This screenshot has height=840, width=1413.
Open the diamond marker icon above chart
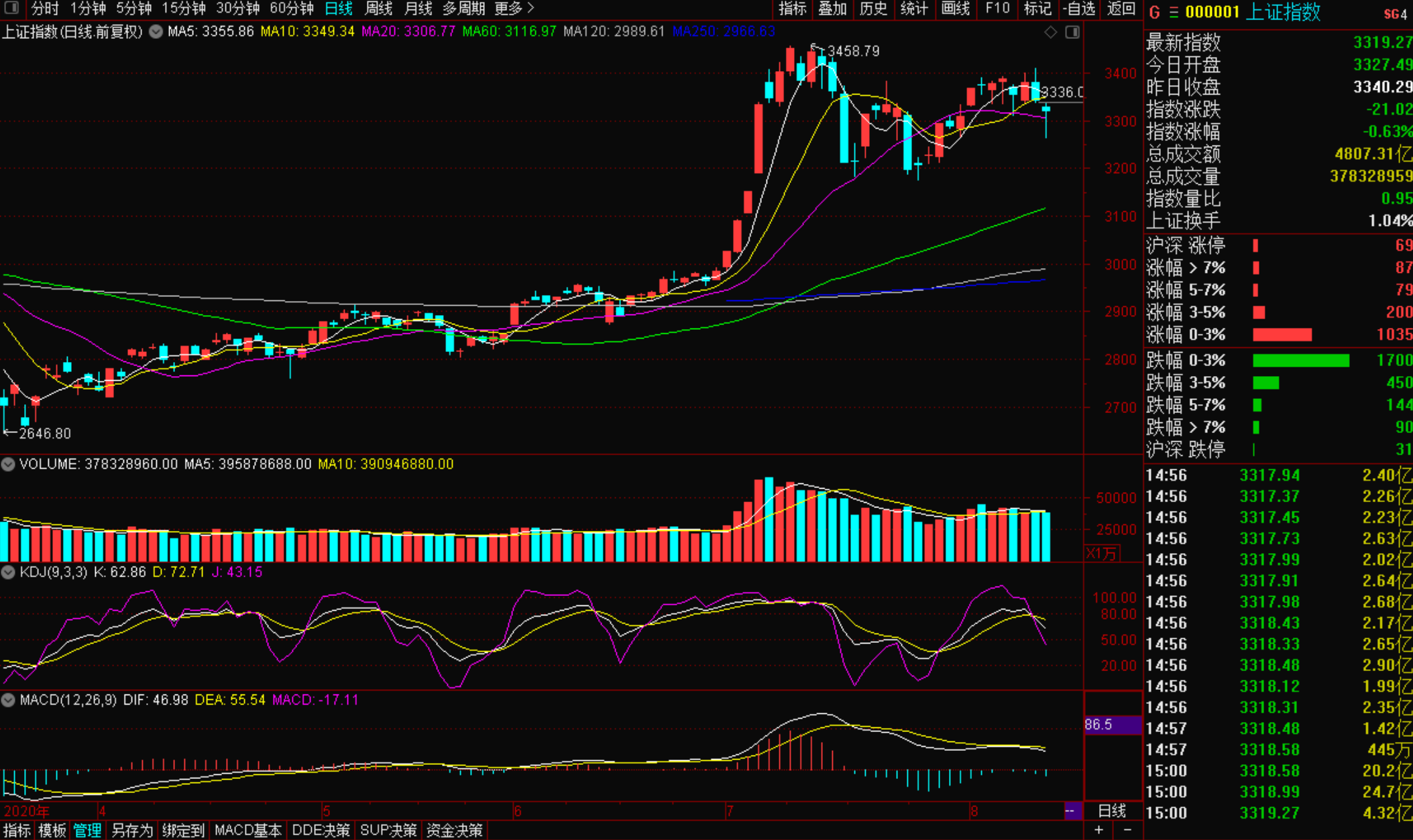[1051, 32]
